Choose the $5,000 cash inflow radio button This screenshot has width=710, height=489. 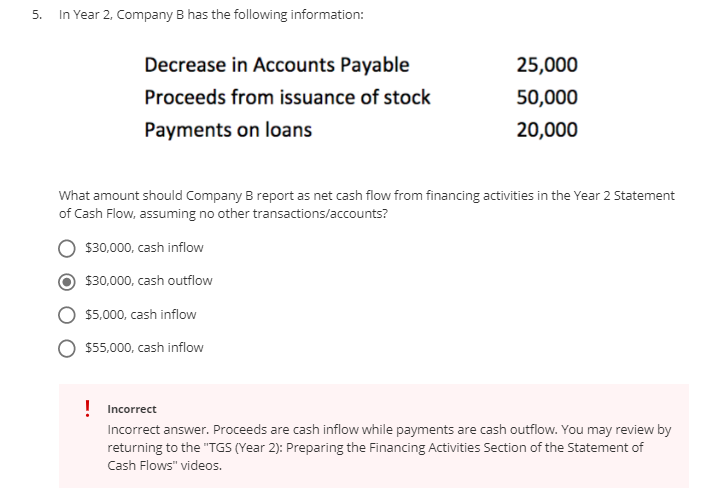67,315
